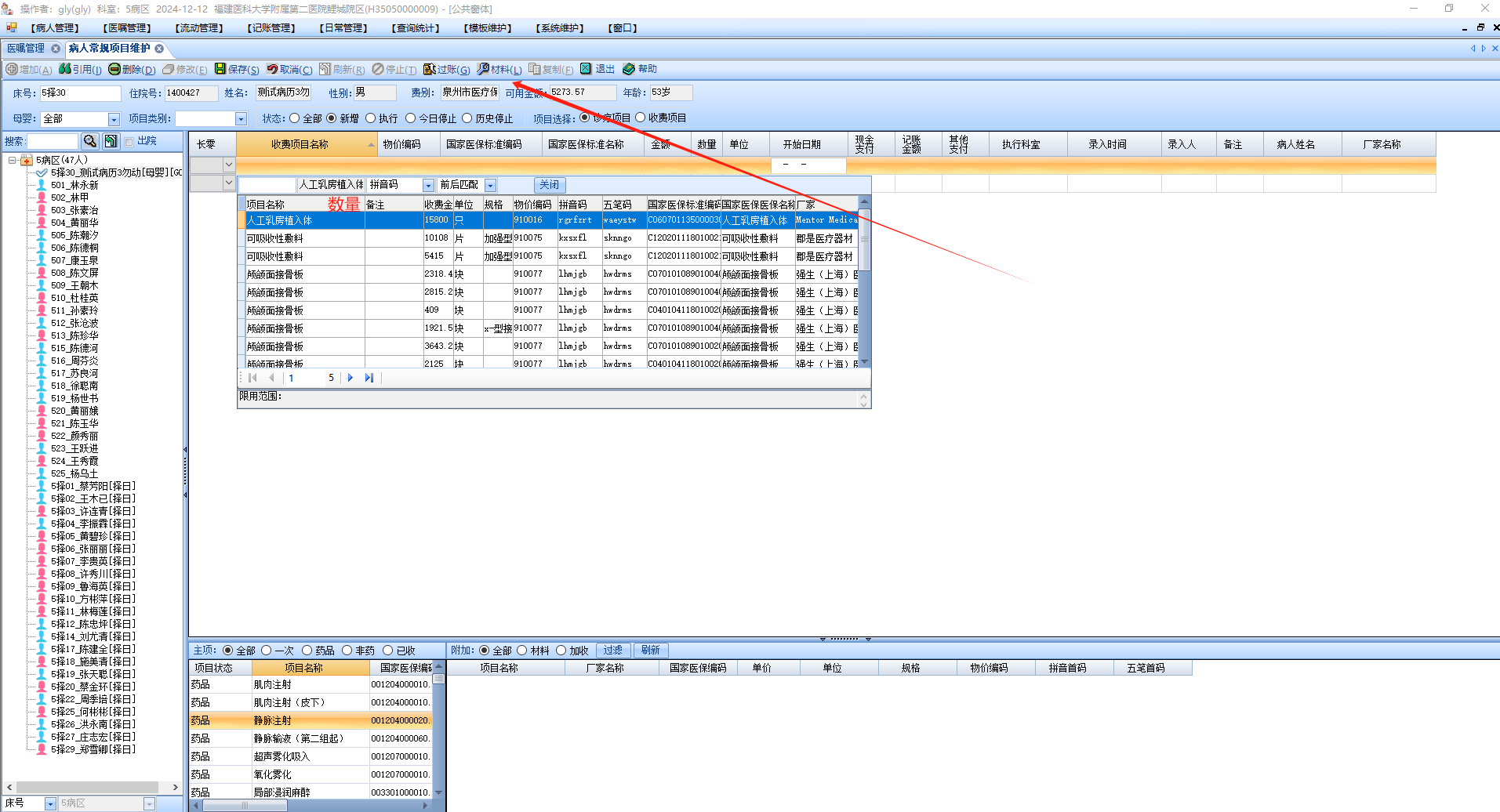Click the magnifier search icon beside 搜索
Viewport: 1500px width, 812px height.
[x=90, y=141]
